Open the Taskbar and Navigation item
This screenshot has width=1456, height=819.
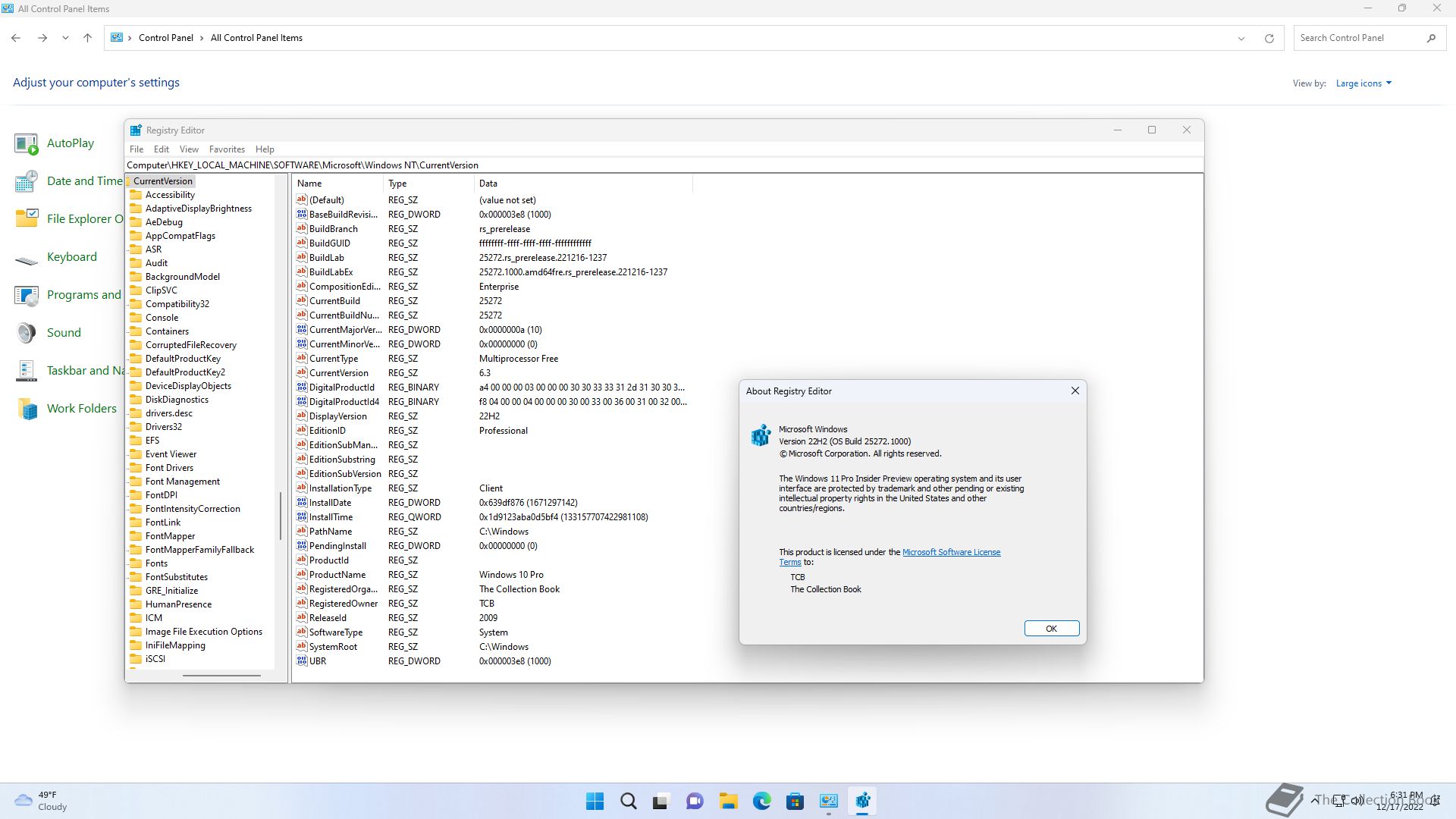click(x=68, y=371)
